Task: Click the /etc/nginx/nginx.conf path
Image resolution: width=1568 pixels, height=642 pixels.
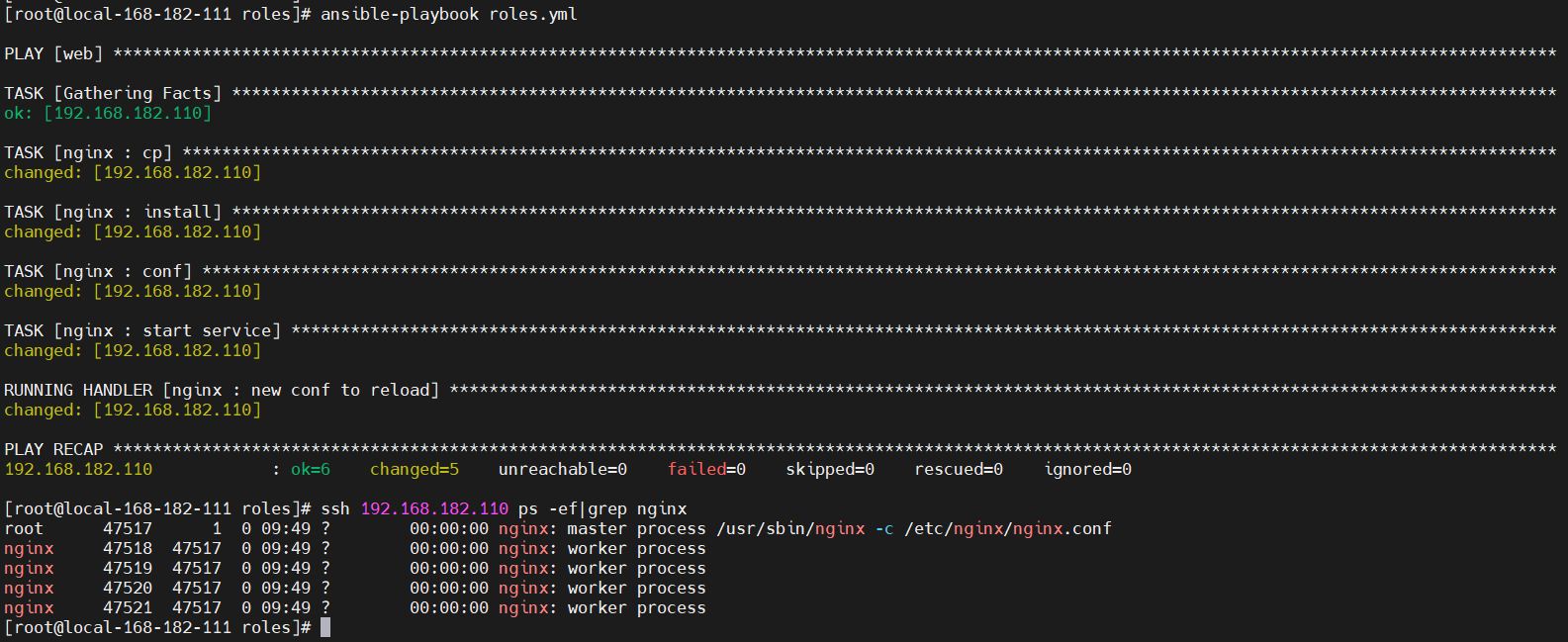Action: pos(1008,528)
